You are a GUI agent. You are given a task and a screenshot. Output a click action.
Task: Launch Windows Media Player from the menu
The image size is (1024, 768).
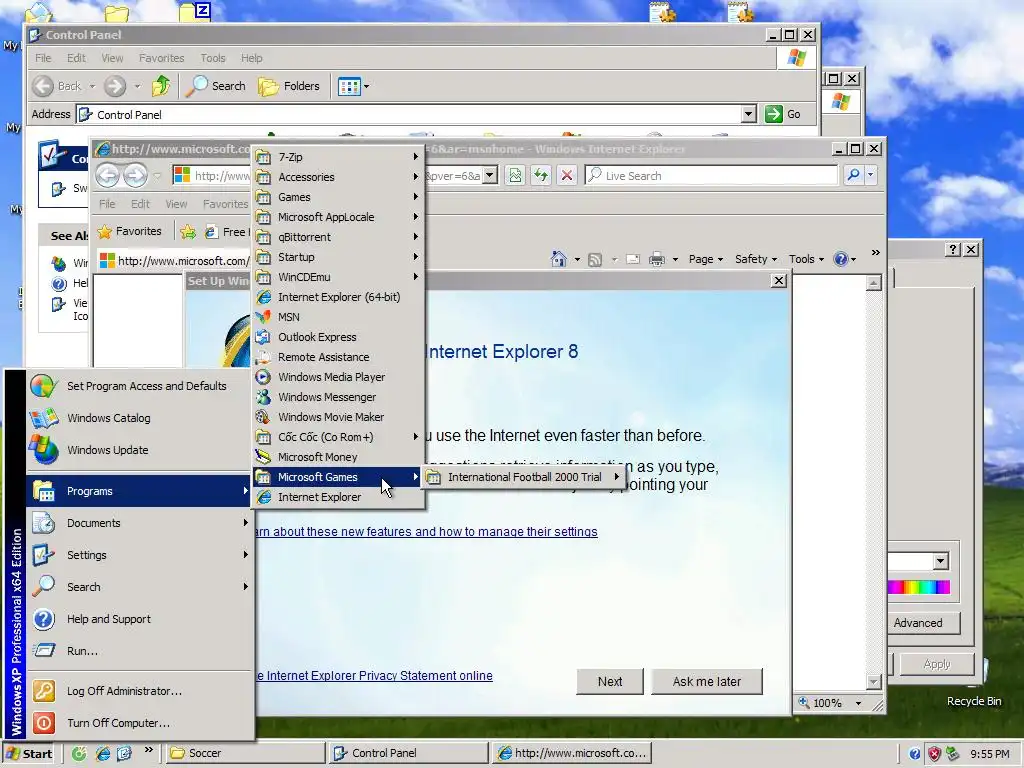click(338, 377)
